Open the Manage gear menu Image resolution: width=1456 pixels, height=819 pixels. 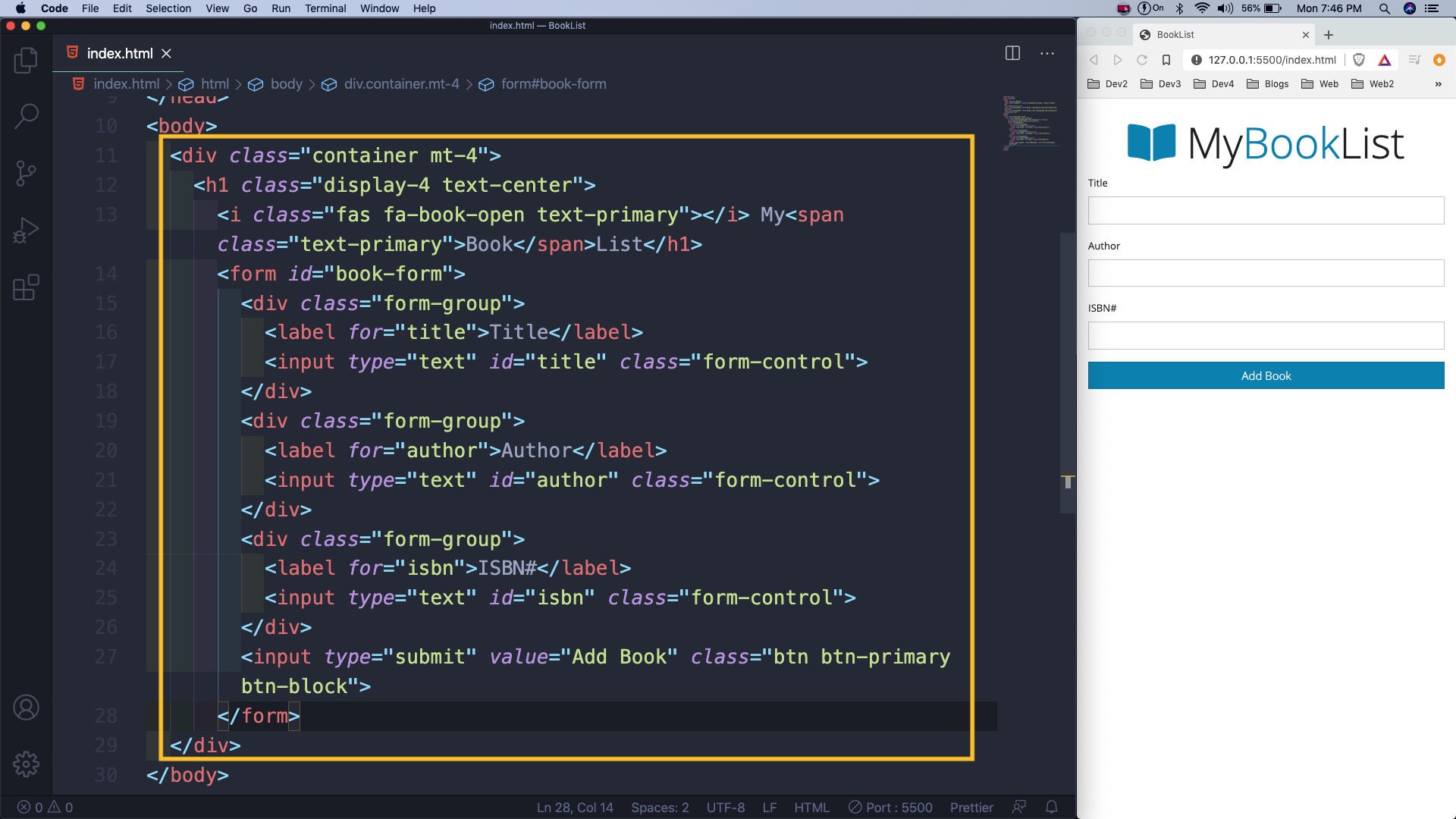(26, 764)
